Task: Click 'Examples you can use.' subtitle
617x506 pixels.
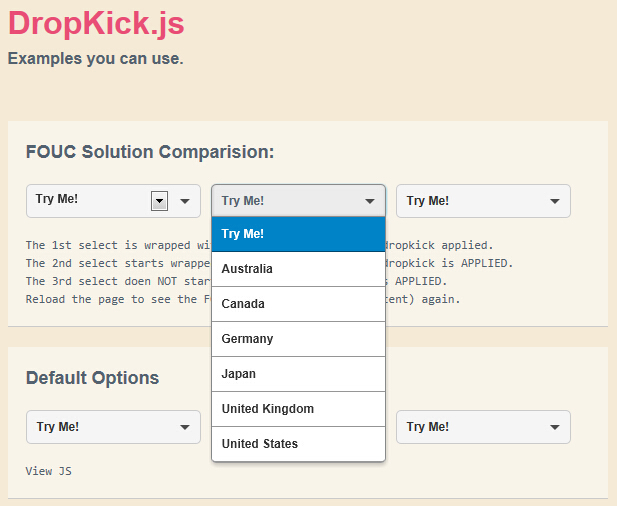Action: (96, 59)
